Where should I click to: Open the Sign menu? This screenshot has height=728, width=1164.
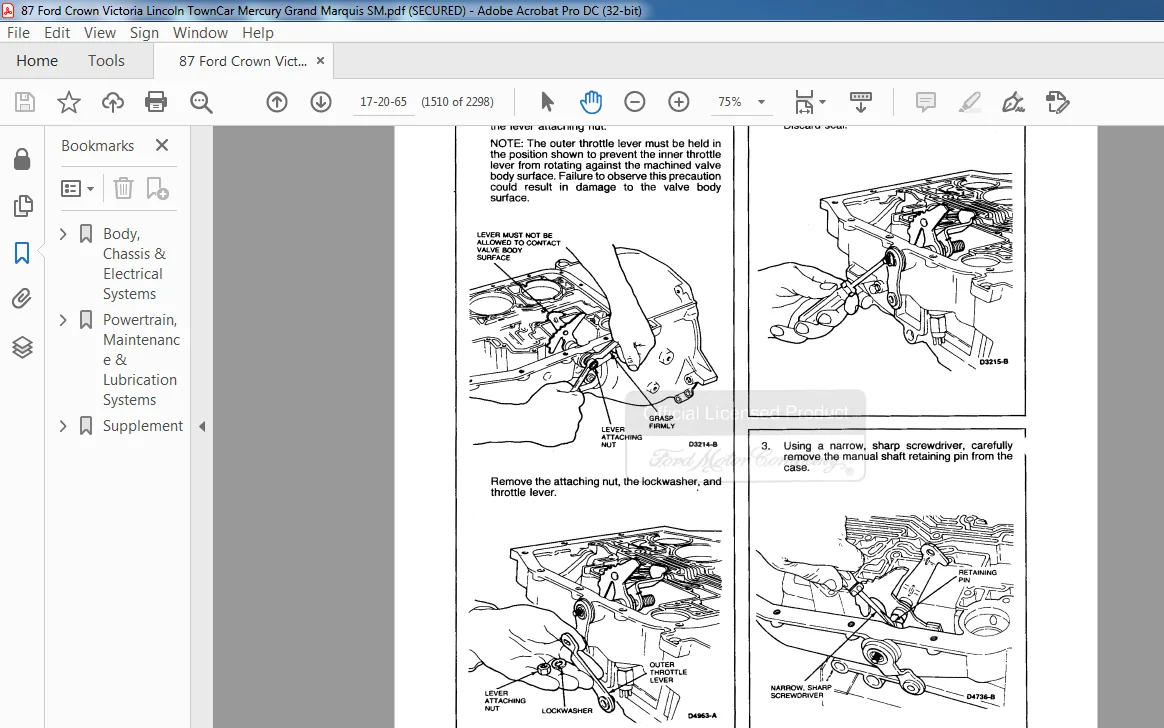tap(144, 33)
